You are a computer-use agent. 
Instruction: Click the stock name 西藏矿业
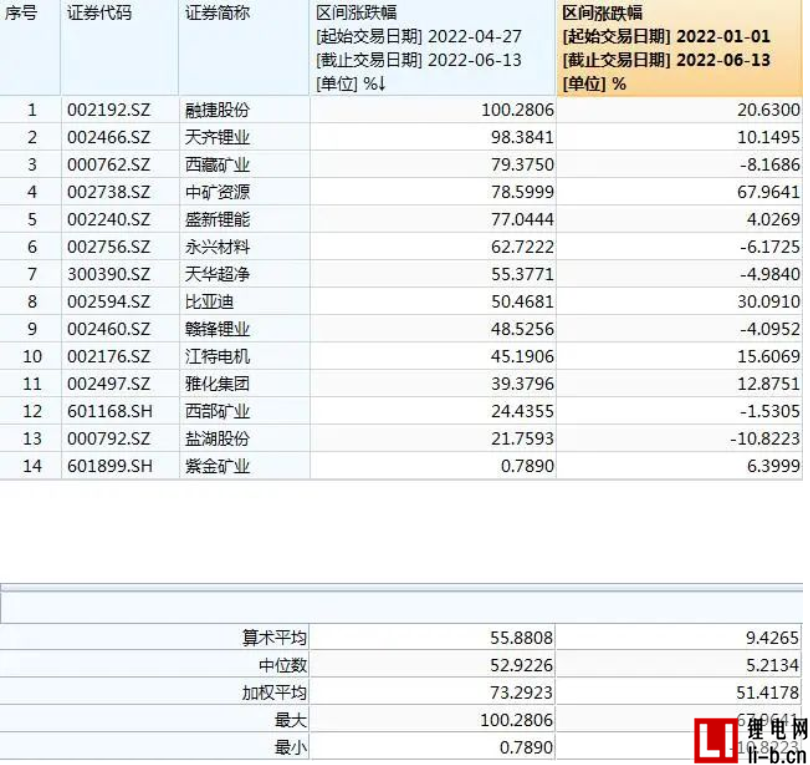tap(217, 165)
